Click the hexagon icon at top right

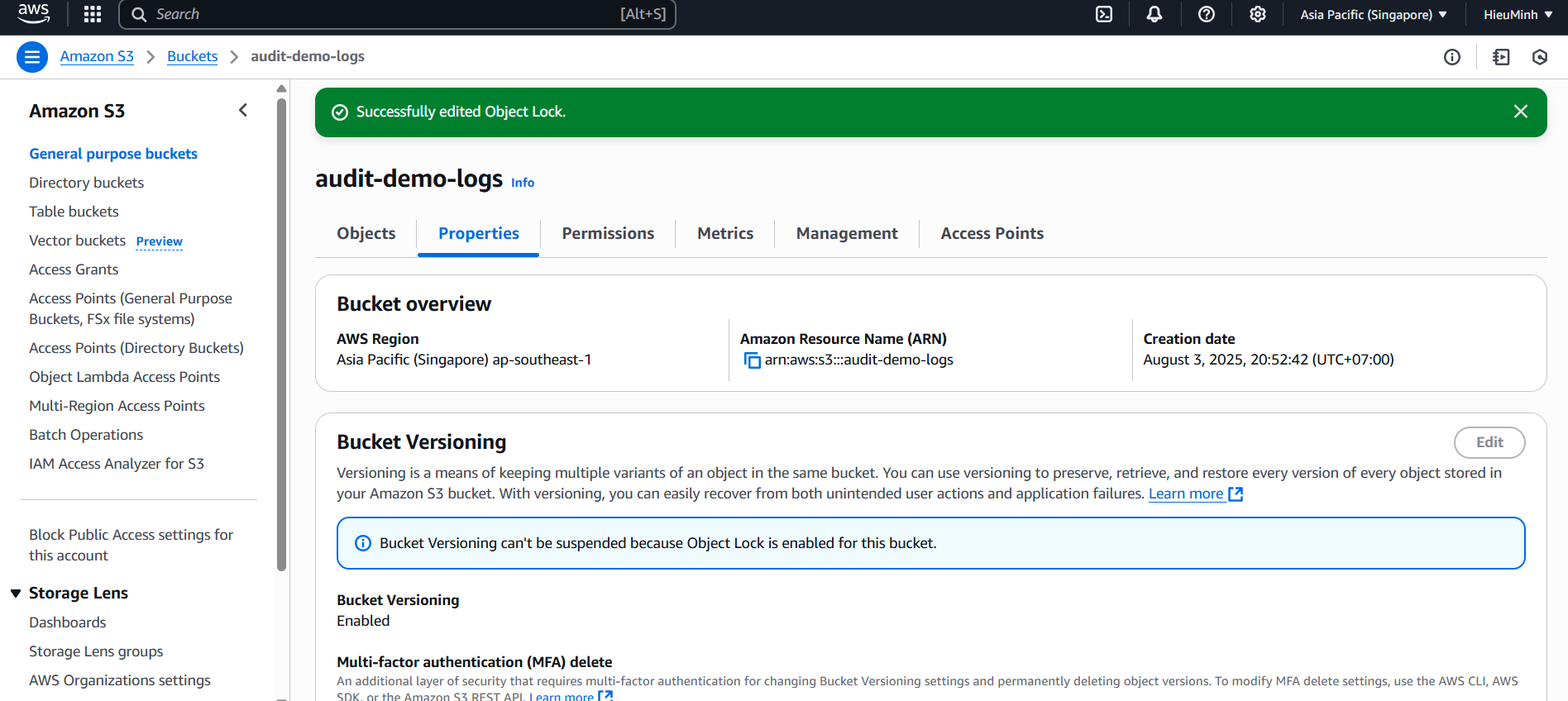(x=1540, y=57)
